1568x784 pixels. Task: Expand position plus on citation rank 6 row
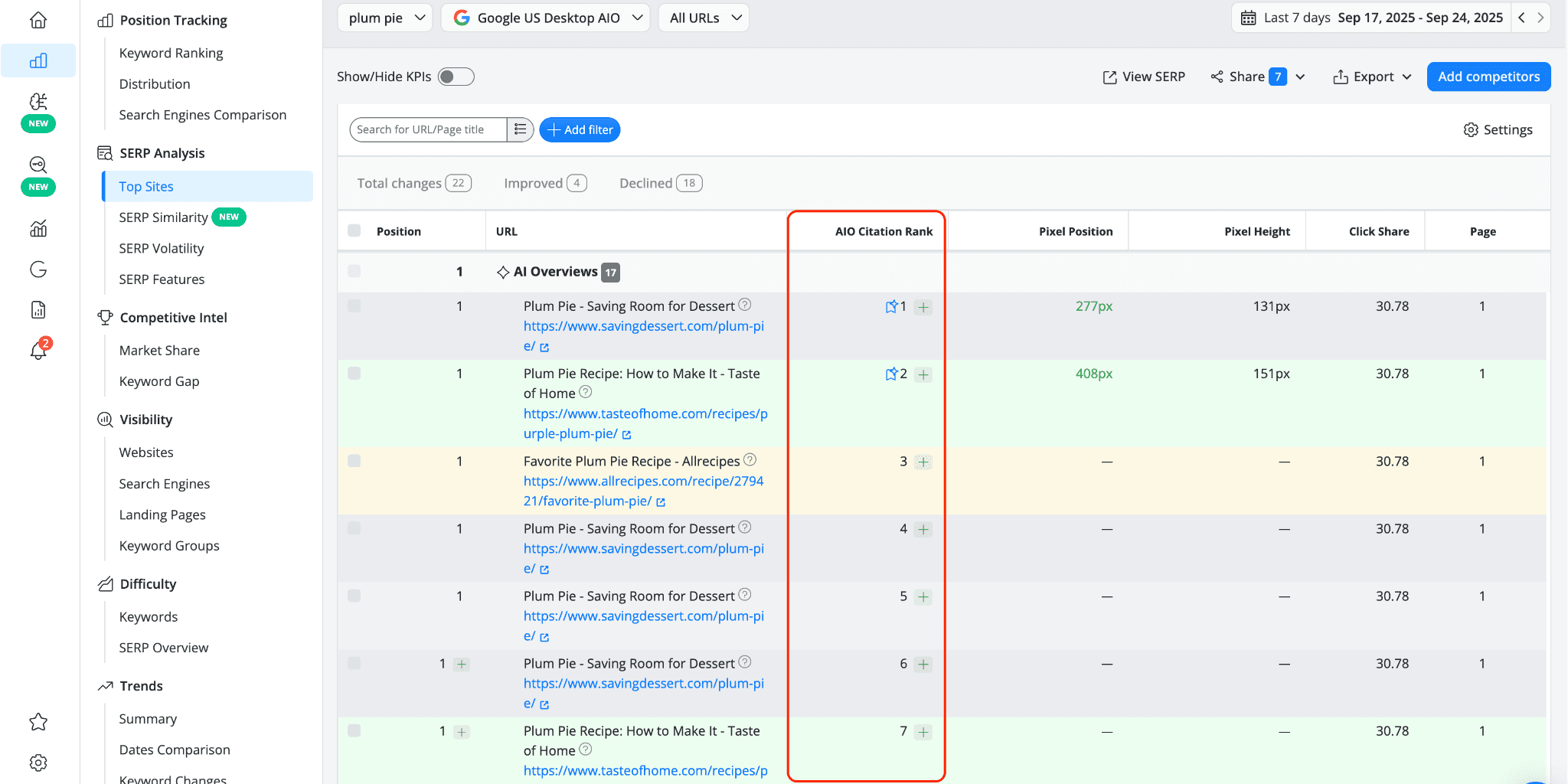click(462, 665)
